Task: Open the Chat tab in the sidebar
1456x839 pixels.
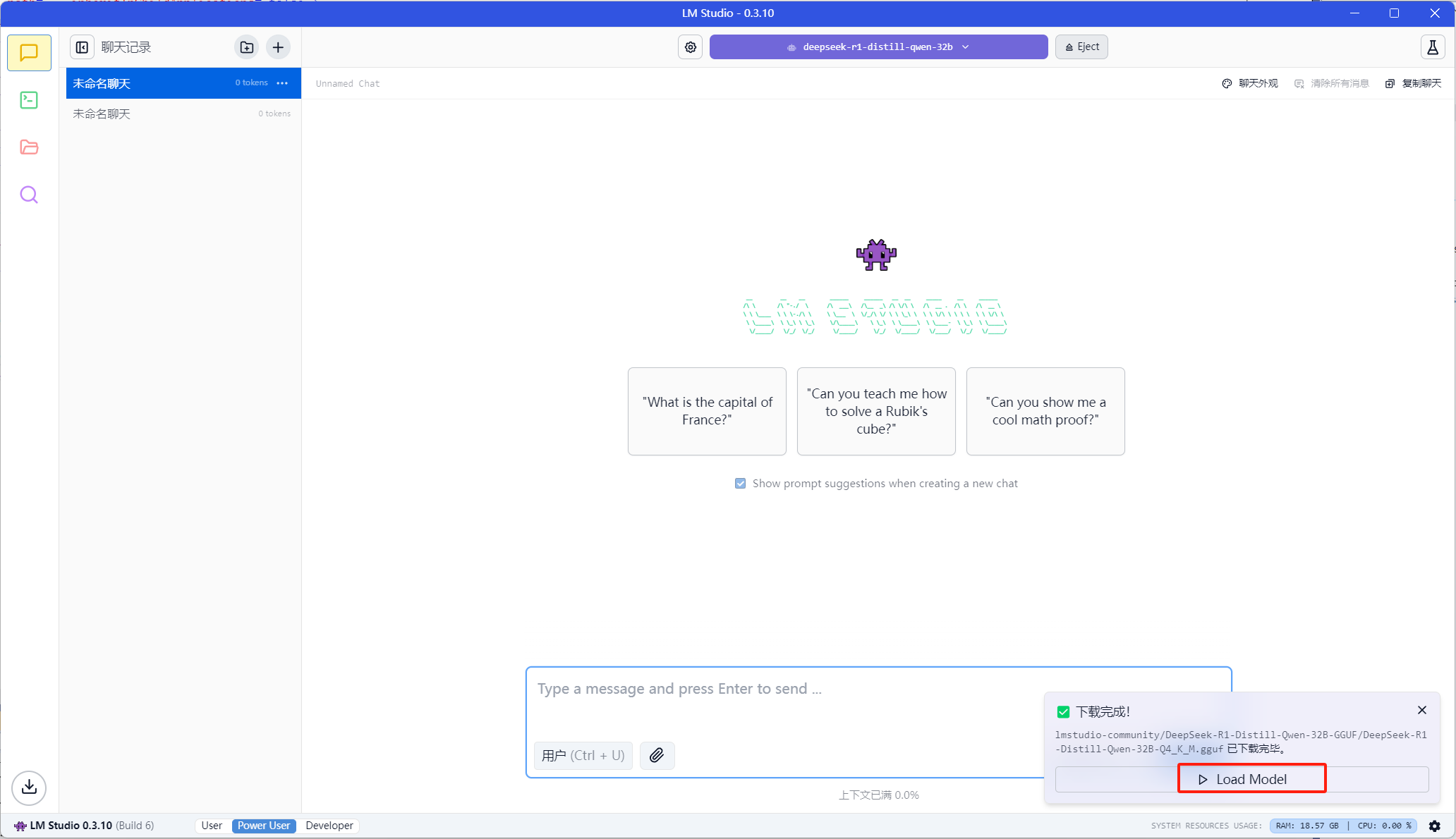Action: click(29, 53)
